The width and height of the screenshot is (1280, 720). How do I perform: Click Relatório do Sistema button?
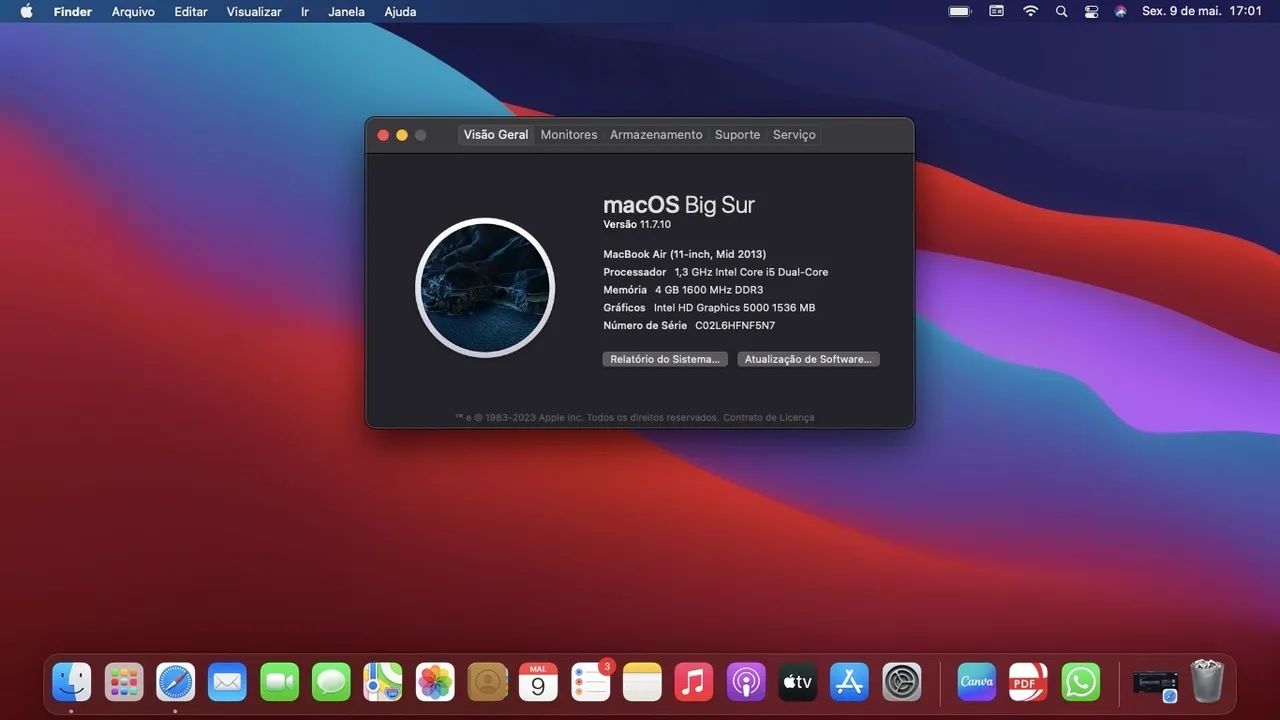click(x=665, y=359)
